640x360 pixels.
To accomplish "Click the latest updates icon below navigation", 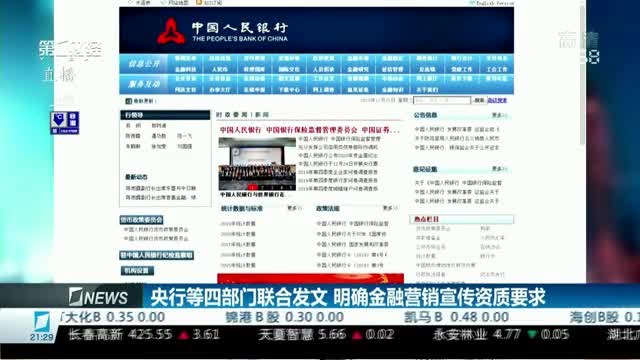I will tap(129, 101).
